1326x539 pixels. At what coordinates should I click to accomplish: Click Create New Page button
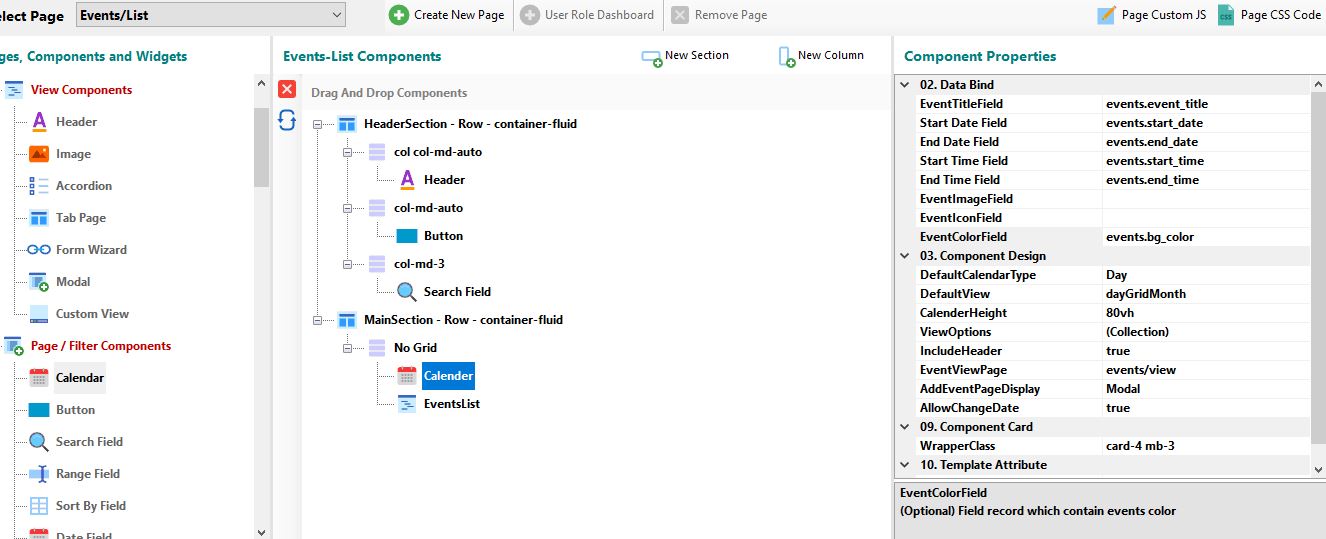click(447, 15)
